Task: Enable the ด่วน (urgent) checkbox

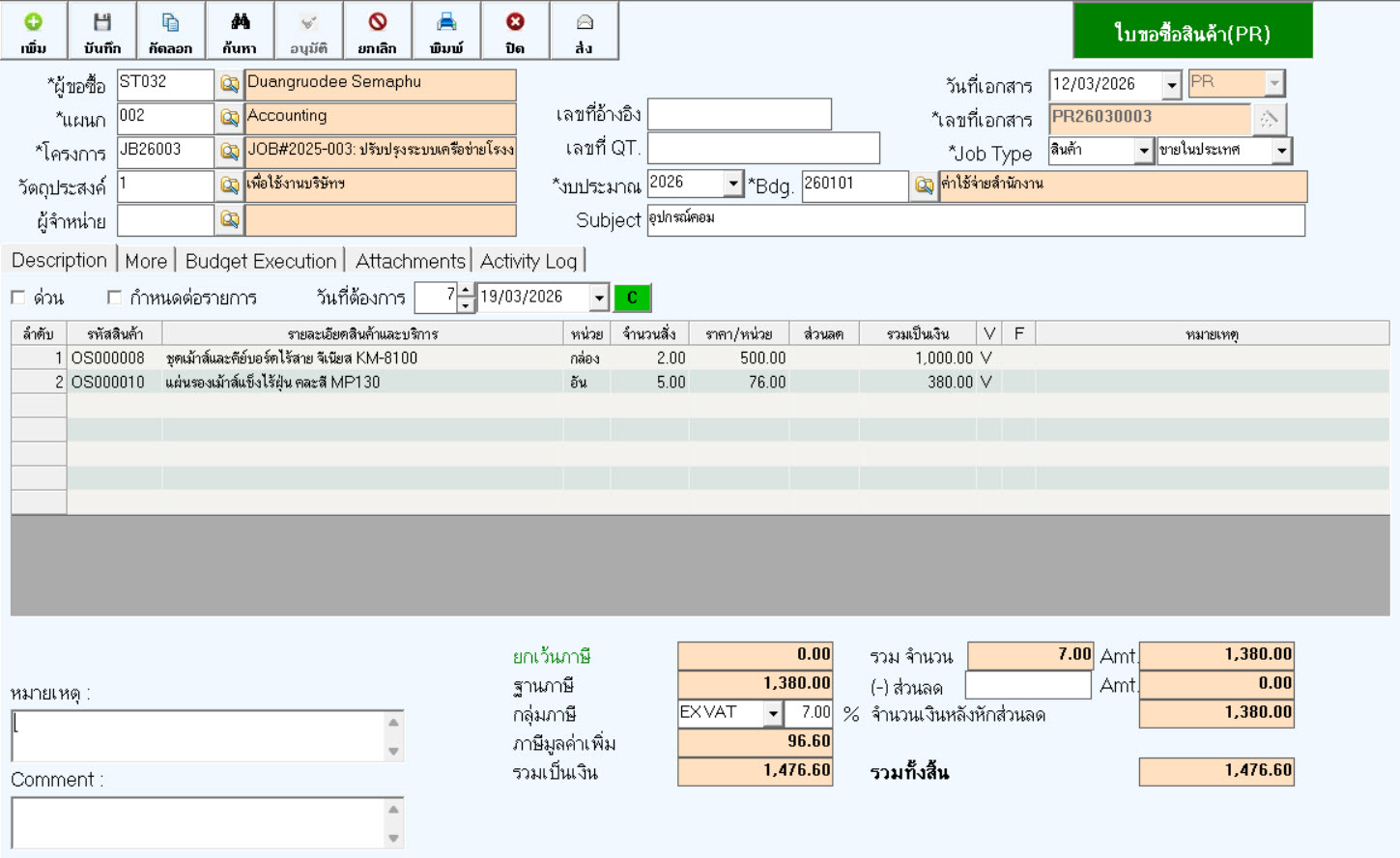Action: pos(18,298)
